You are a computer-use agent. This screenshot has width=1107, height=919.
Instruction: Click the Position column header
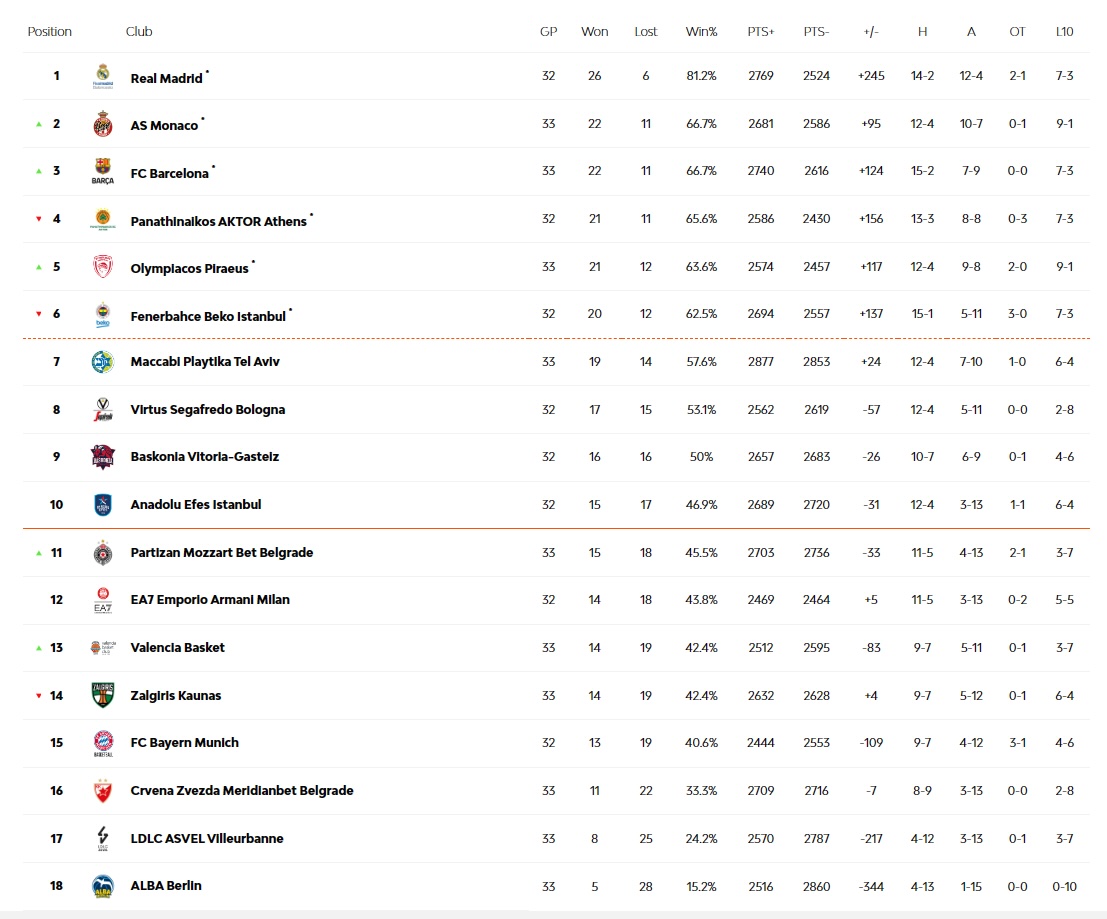tap(49, 32)
